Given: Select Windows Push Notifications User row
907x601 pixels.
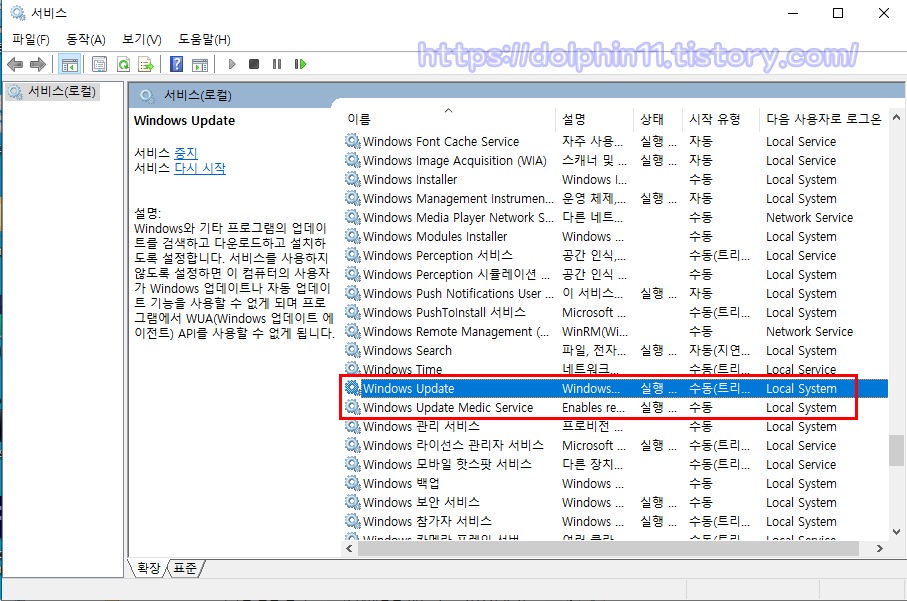Looking at the screenshot, I should point(615,293).
